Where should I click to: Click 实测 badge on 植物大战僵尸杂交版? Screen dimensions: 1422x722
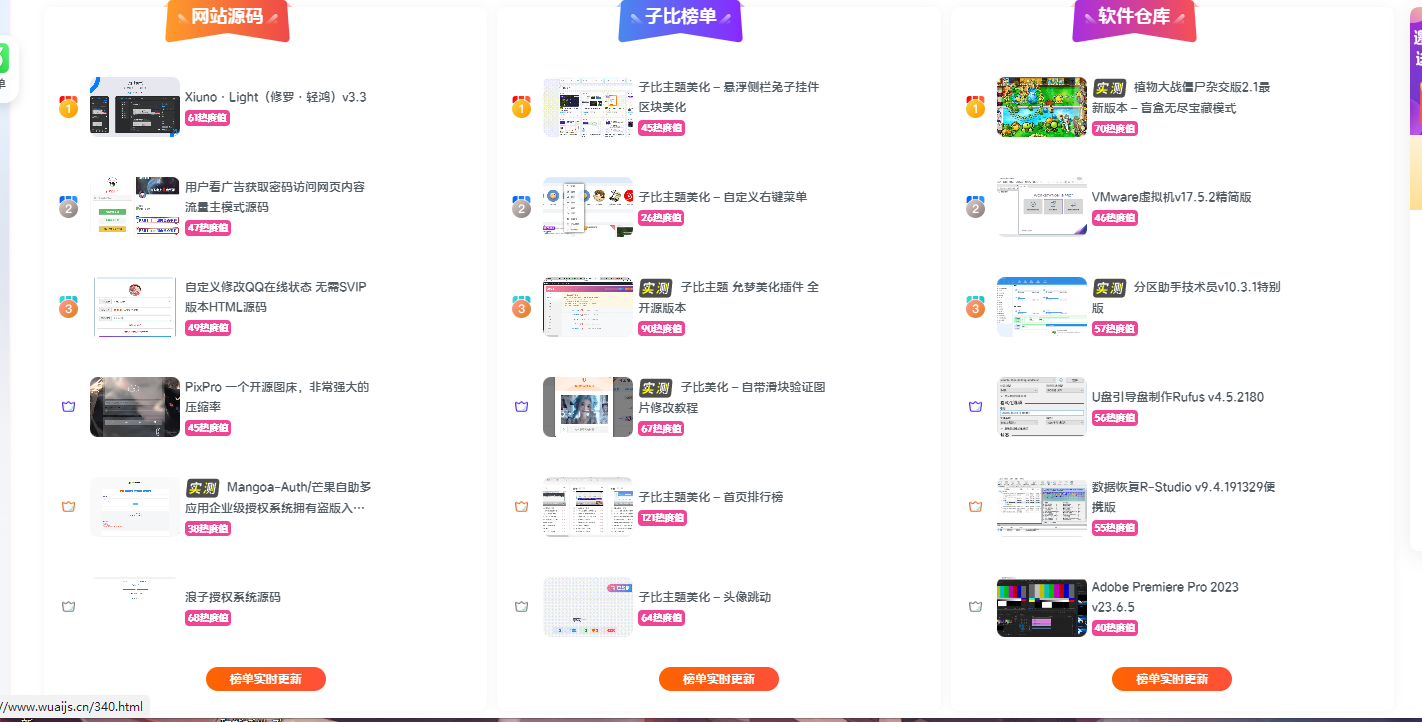click(1109, 88)
